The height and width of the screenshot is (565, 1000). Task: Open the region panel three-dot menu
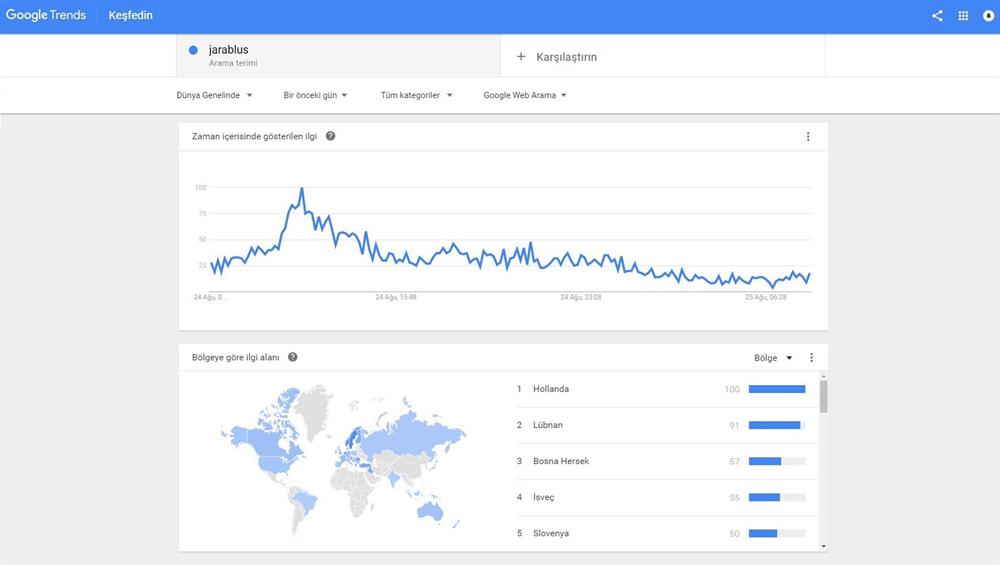[811, 358]
